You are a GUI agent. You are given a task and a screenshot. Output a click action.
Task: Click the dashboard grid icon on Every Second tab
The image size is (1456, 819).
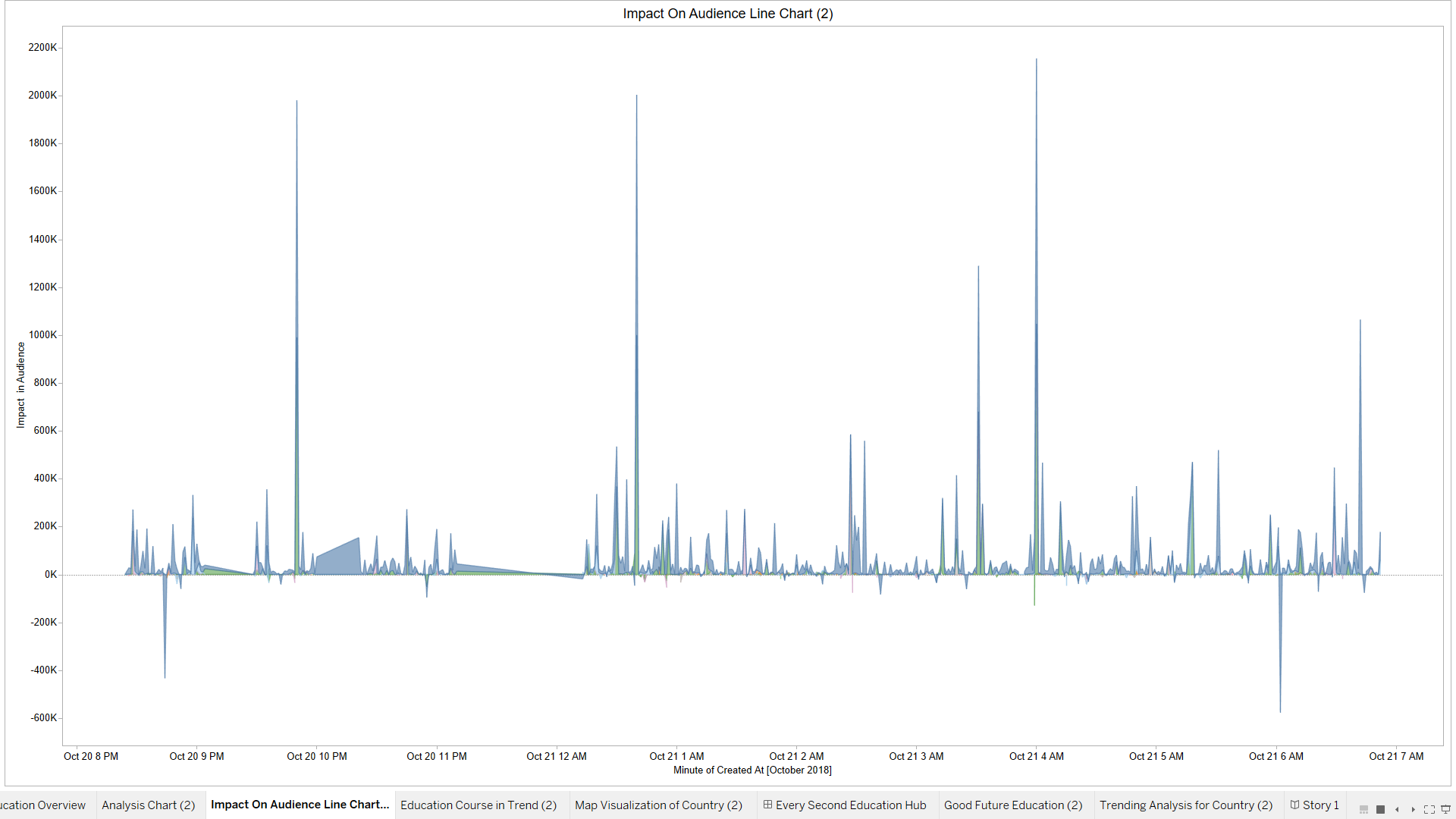click(767, 805)
